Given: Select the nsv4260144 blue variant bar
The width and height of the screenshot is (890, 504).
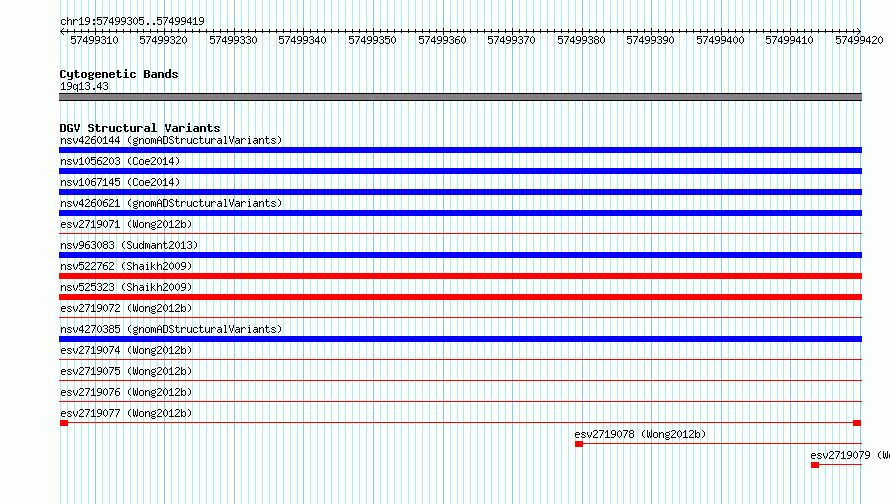Looking at the screenshot, I should [x=460, y=150].
